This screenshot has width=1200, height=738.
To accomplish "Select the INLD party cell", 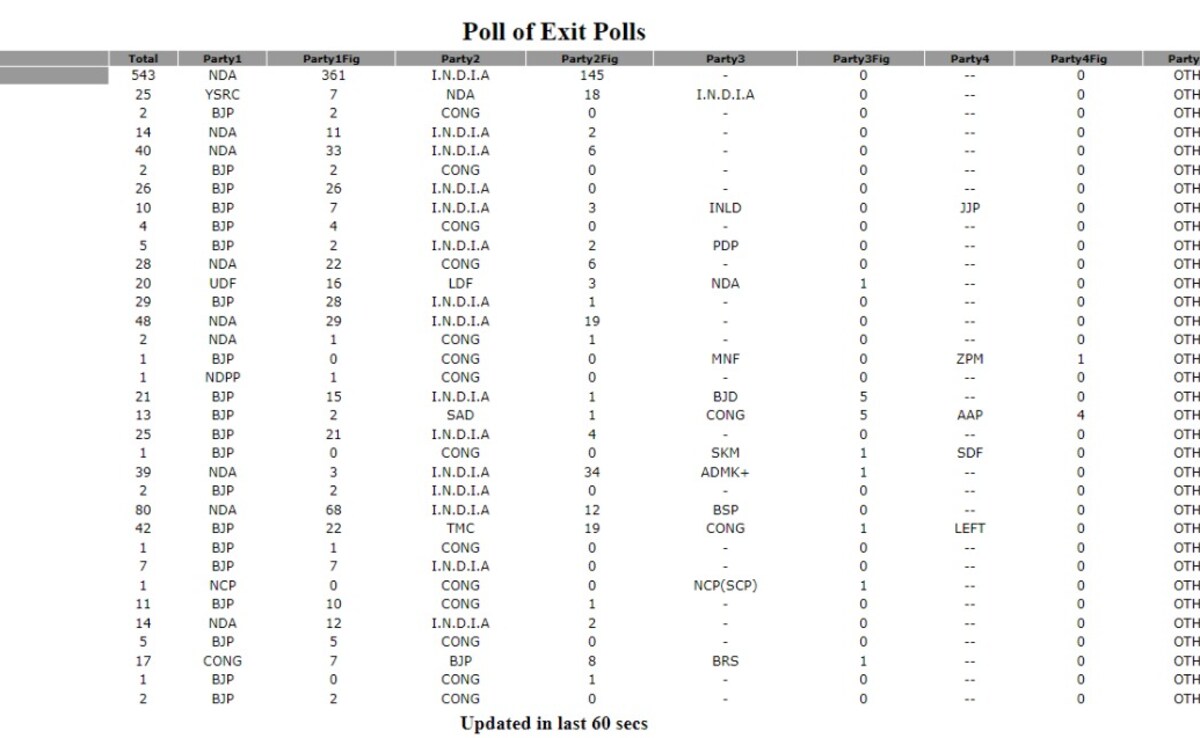I will pos(725,208).
